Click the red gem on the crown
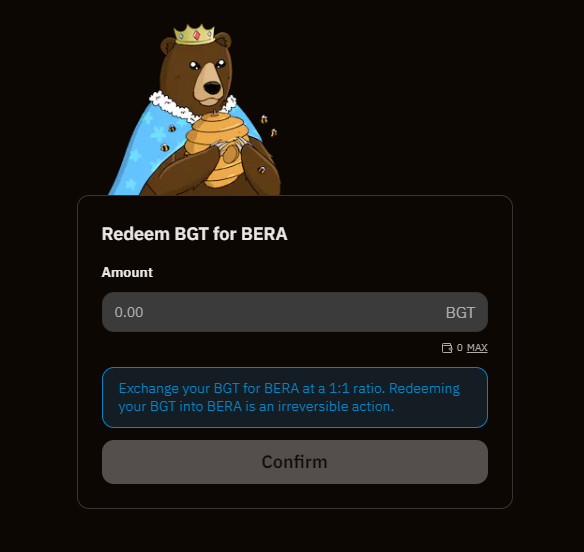This screenshot has height=552, width=584. coord(196,36)
